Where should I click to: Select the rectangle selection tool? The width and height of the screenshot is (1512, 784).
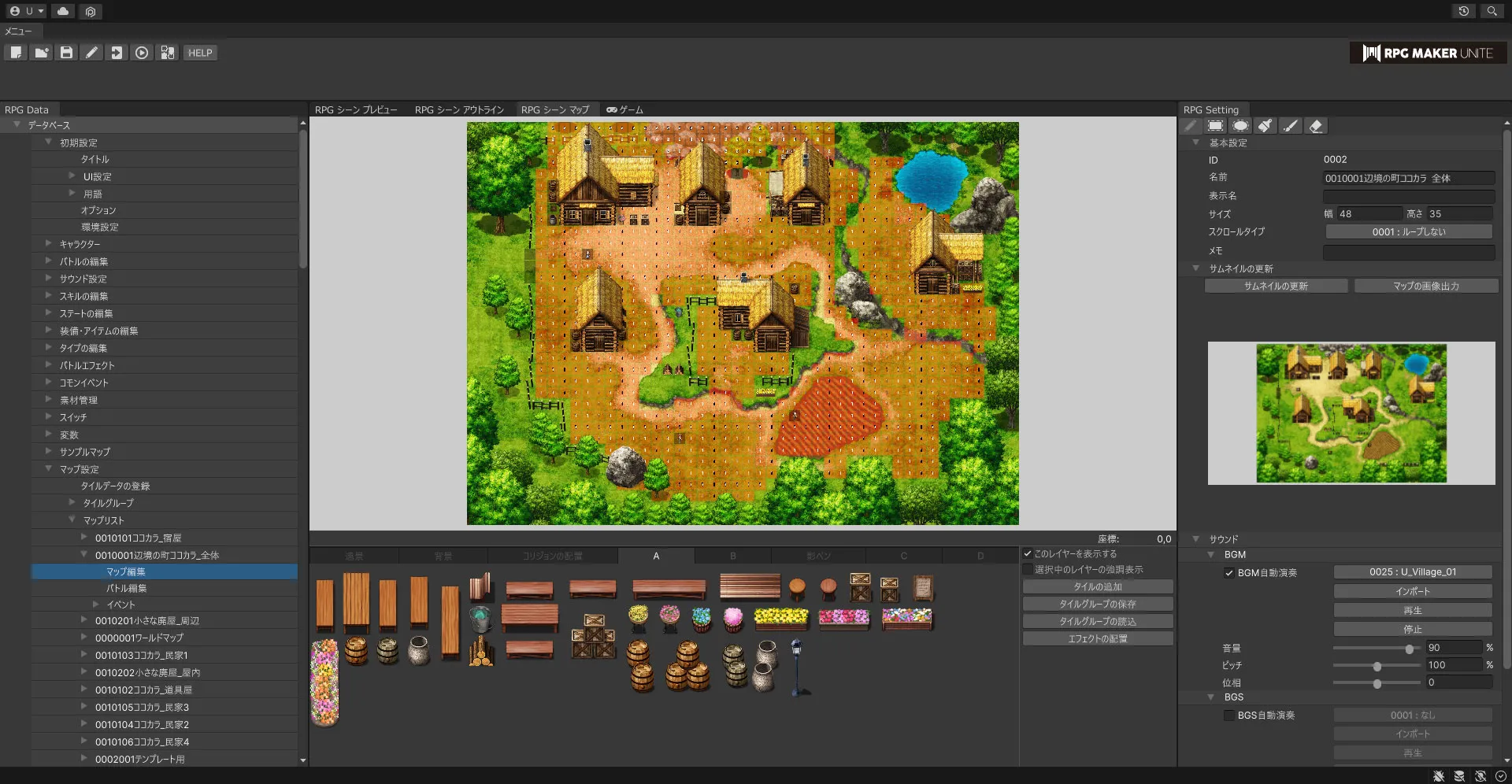(x=1215, y=126)
